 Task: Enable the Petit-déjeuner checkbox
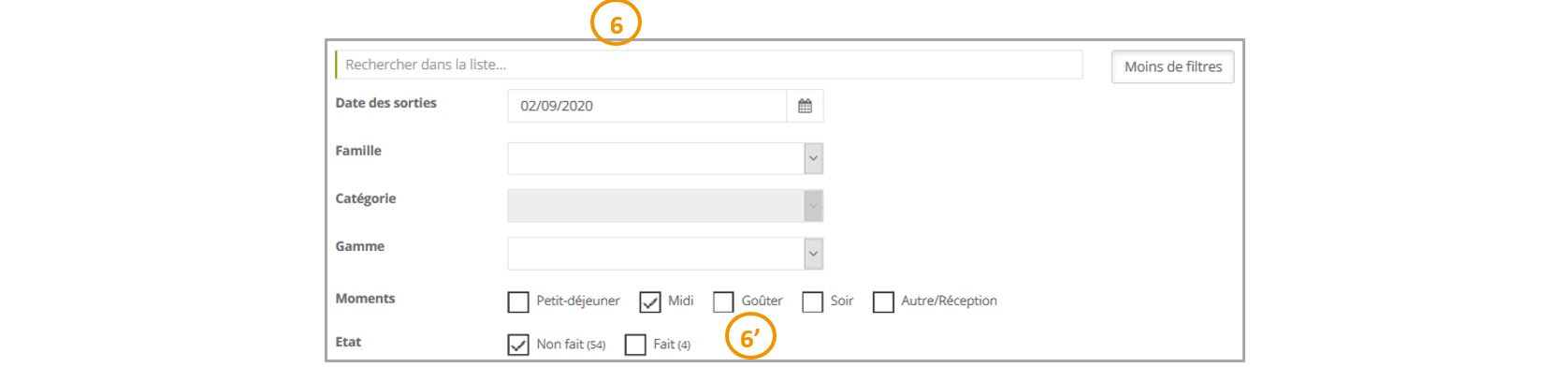point(518,301)
